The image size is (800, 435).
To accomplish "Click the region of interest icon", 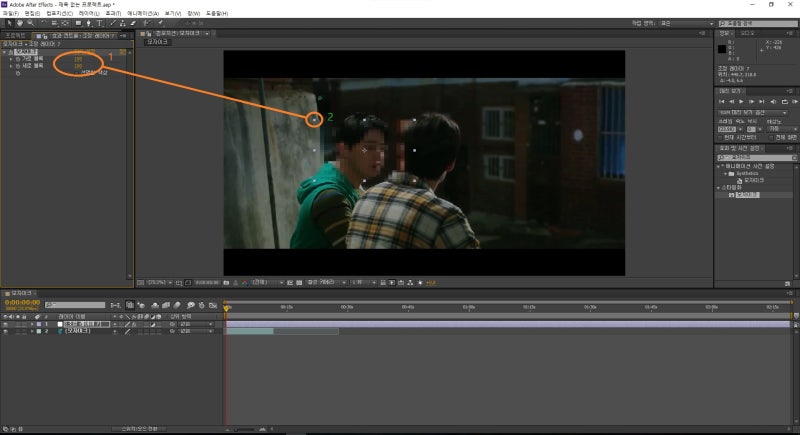I will click(289, 283).
